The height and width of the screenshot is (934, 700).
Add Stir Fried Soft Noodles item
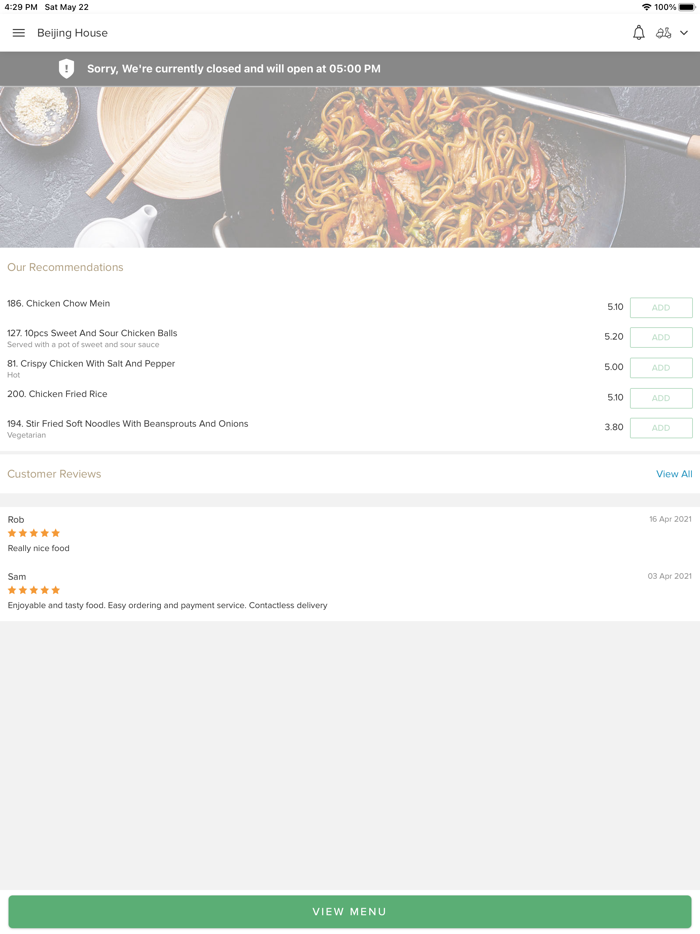[660, 428]
